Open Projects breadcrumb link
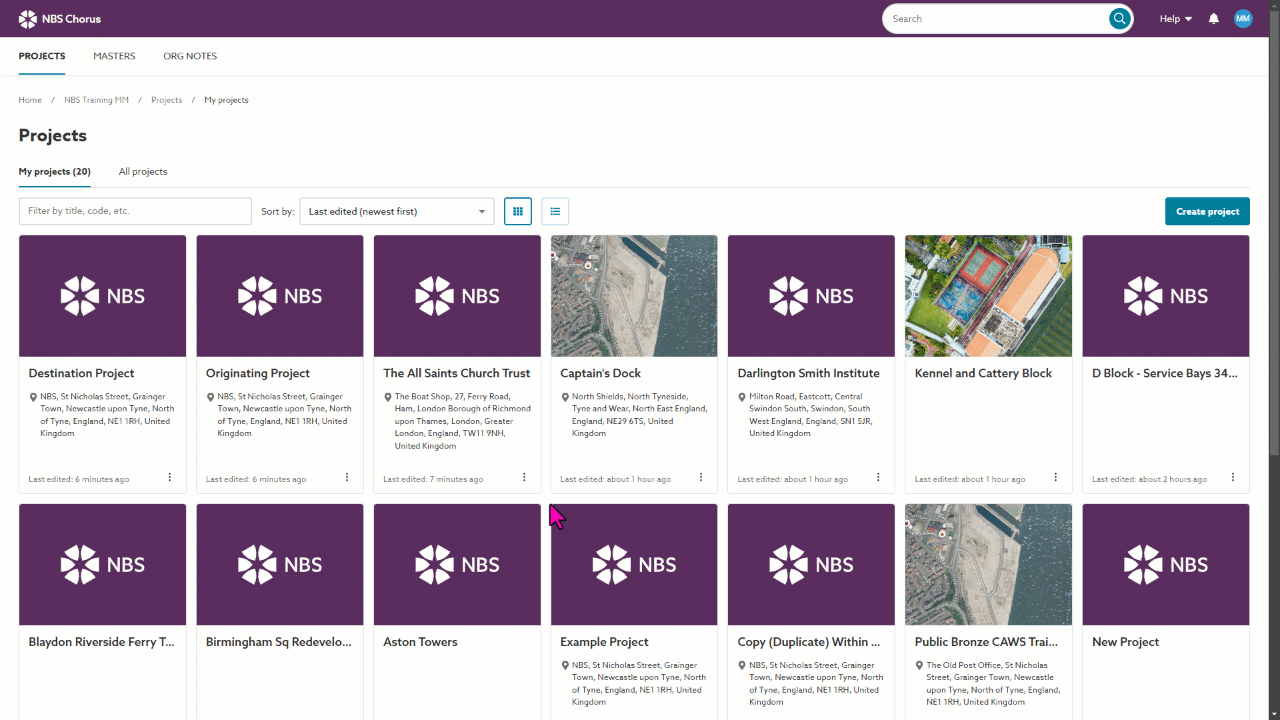Screen dimensions: 1280x720 [167, 100]
